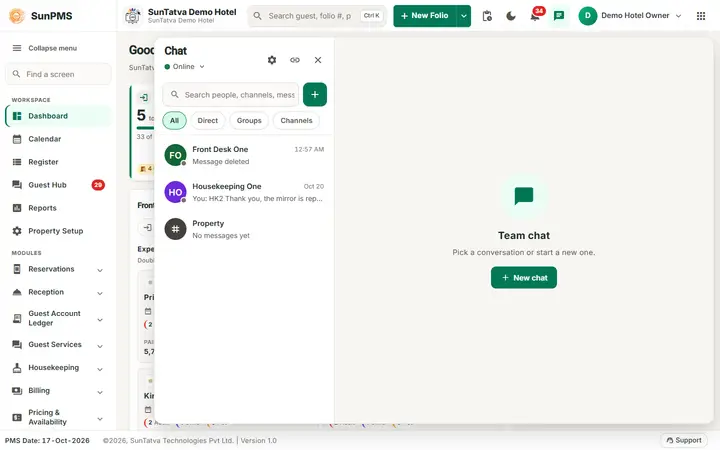The height and width of the screenshot is (450, 720).
Task: Select the Direct chat filter
Action: [x=208, y=121]
